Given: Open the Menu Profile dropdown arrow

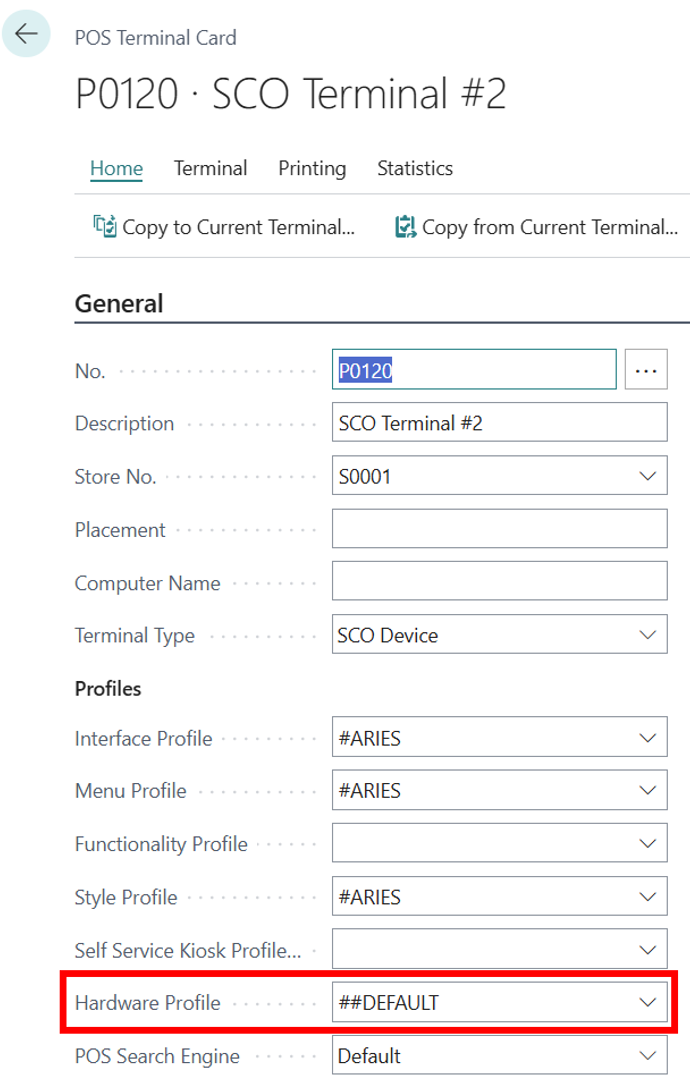Looking at the screenshot, I should [647, 790].
